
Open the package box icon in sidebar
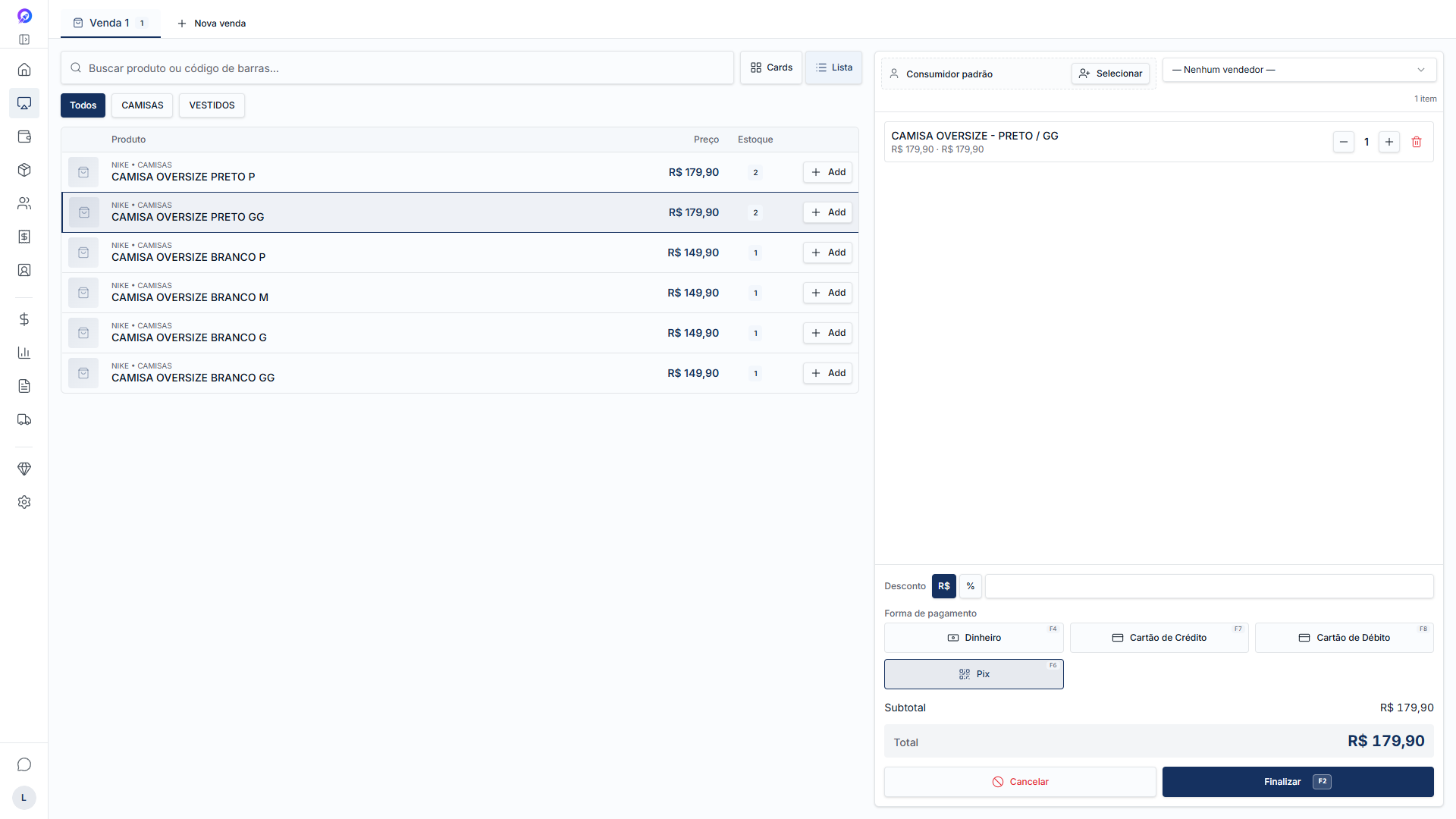pyautogui.click(x=24, y=170)
